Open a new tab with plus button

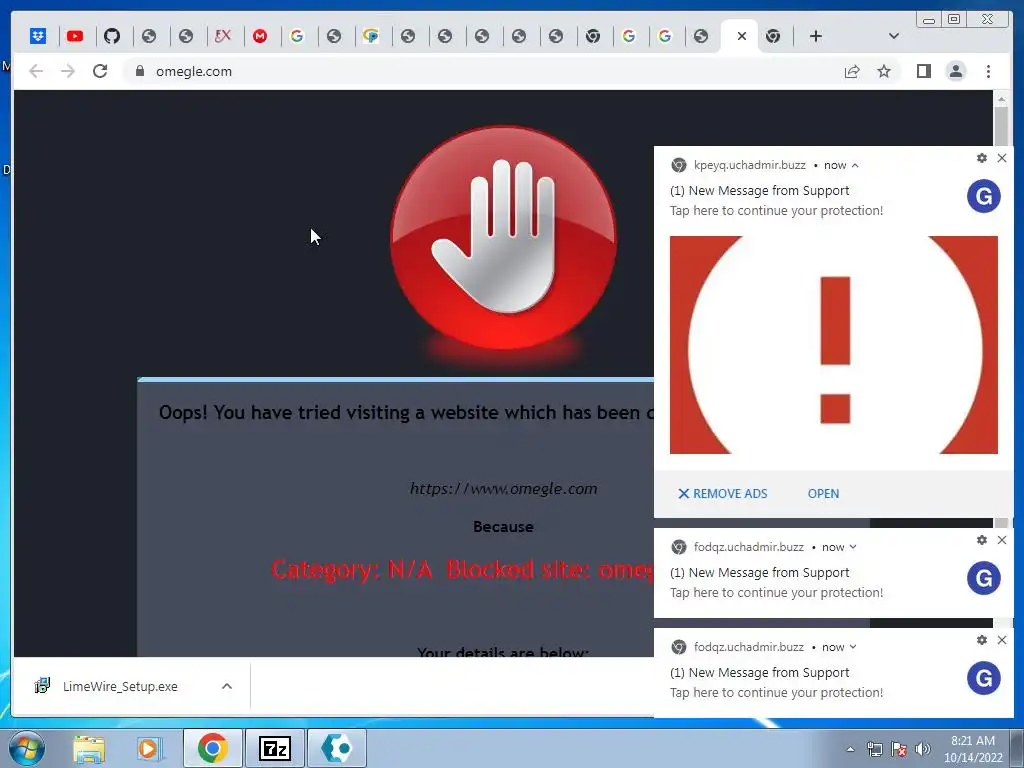[815, 36]
